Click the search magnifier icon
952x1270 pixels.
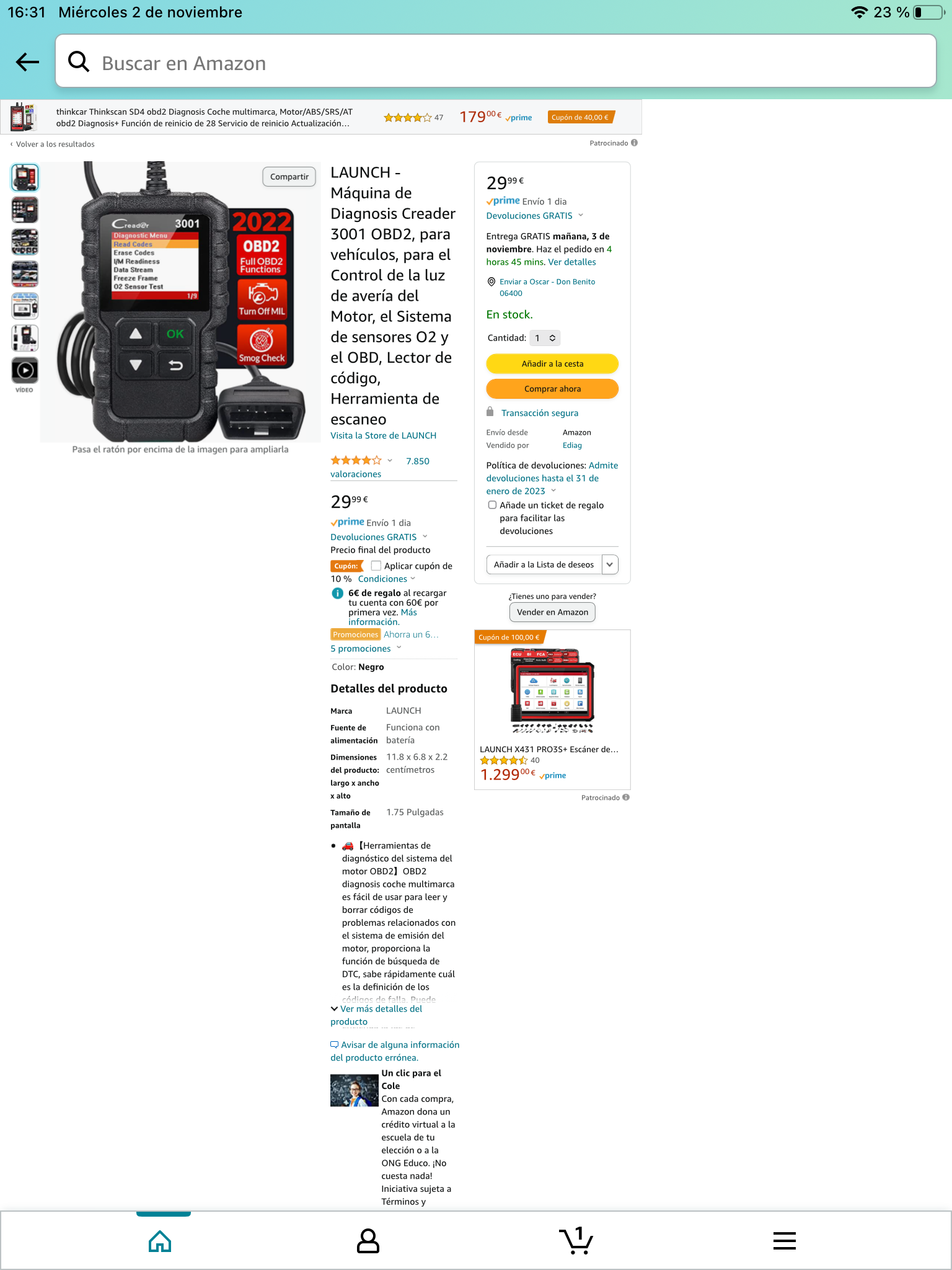(x=79, y=61)
